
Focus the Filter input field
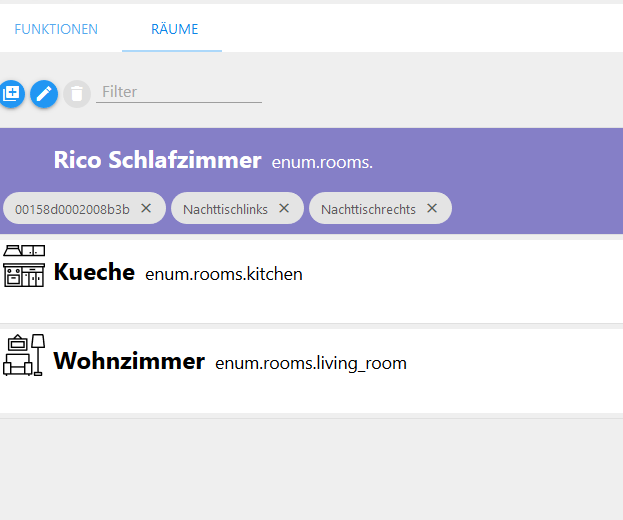[x=179, y=92]
